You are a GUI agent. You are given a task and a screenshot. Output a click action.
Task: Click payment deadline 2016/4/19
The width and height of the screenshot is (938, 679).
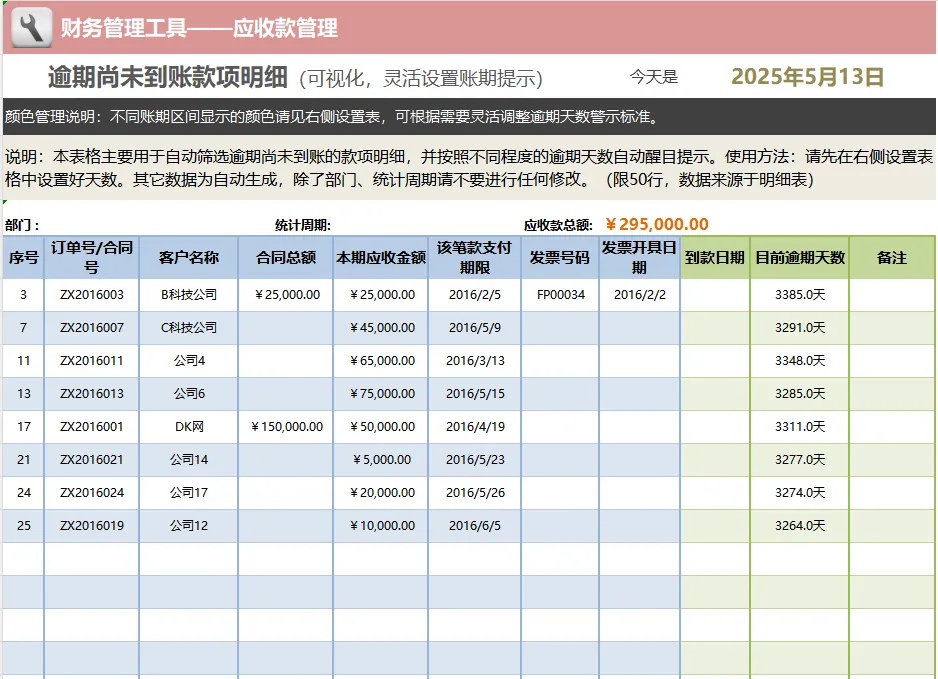pyautogui.click(x=475, y=427)
